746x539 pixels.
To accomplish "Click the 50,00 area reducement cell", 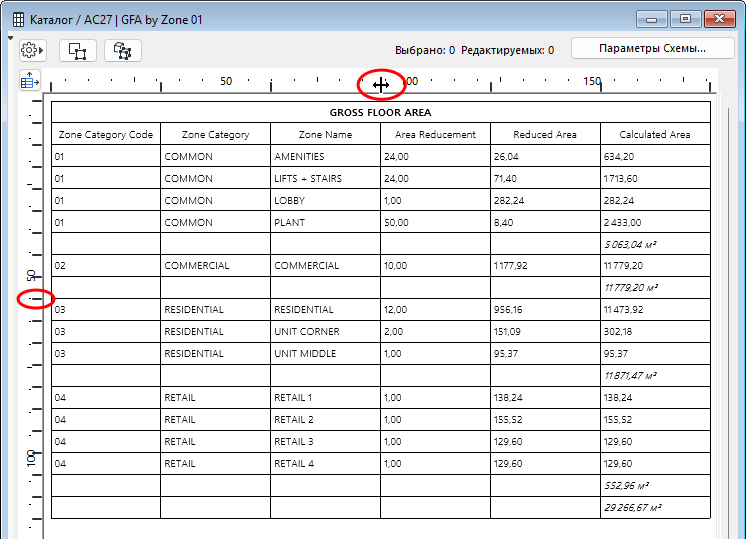I will [435, 222].
